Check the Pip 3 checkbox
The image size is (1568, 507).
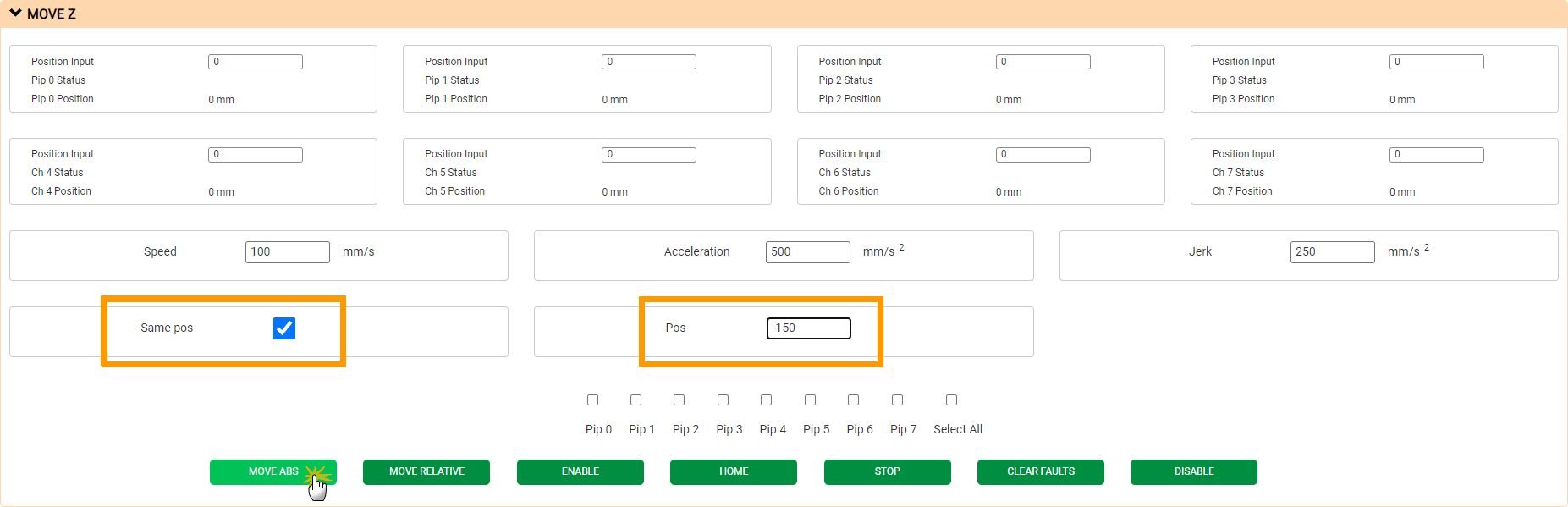click(x=723, y=400)
